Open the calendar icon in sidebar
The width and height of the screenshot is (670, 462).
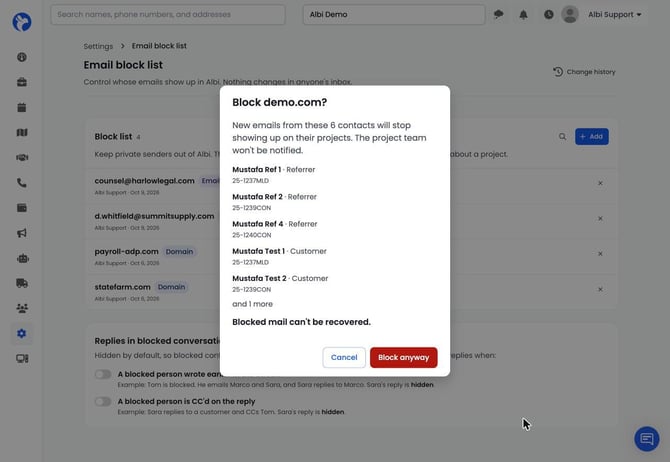pyautogui.click(x=22, y=107)
